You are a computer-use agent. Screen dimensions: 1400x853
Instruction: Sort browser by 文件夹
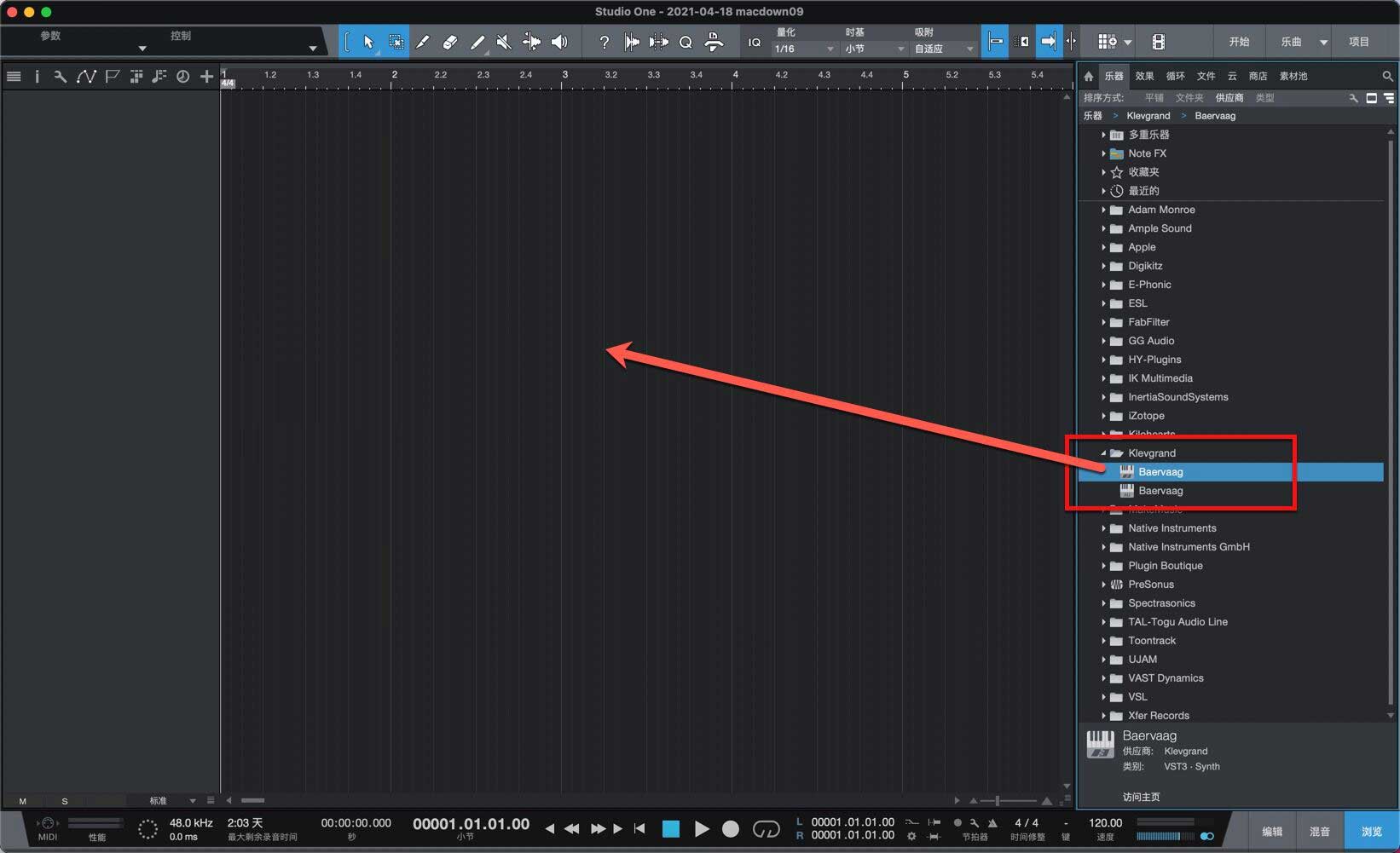(x=1189, y=98)
